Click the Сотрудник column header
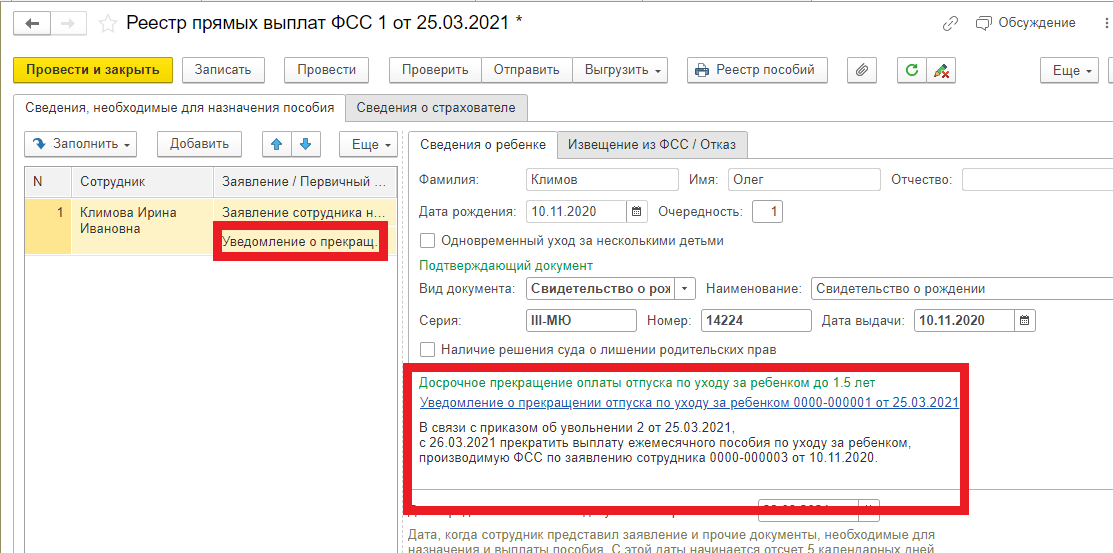Viewport: 1113px width, 553px height. [142, 182]
